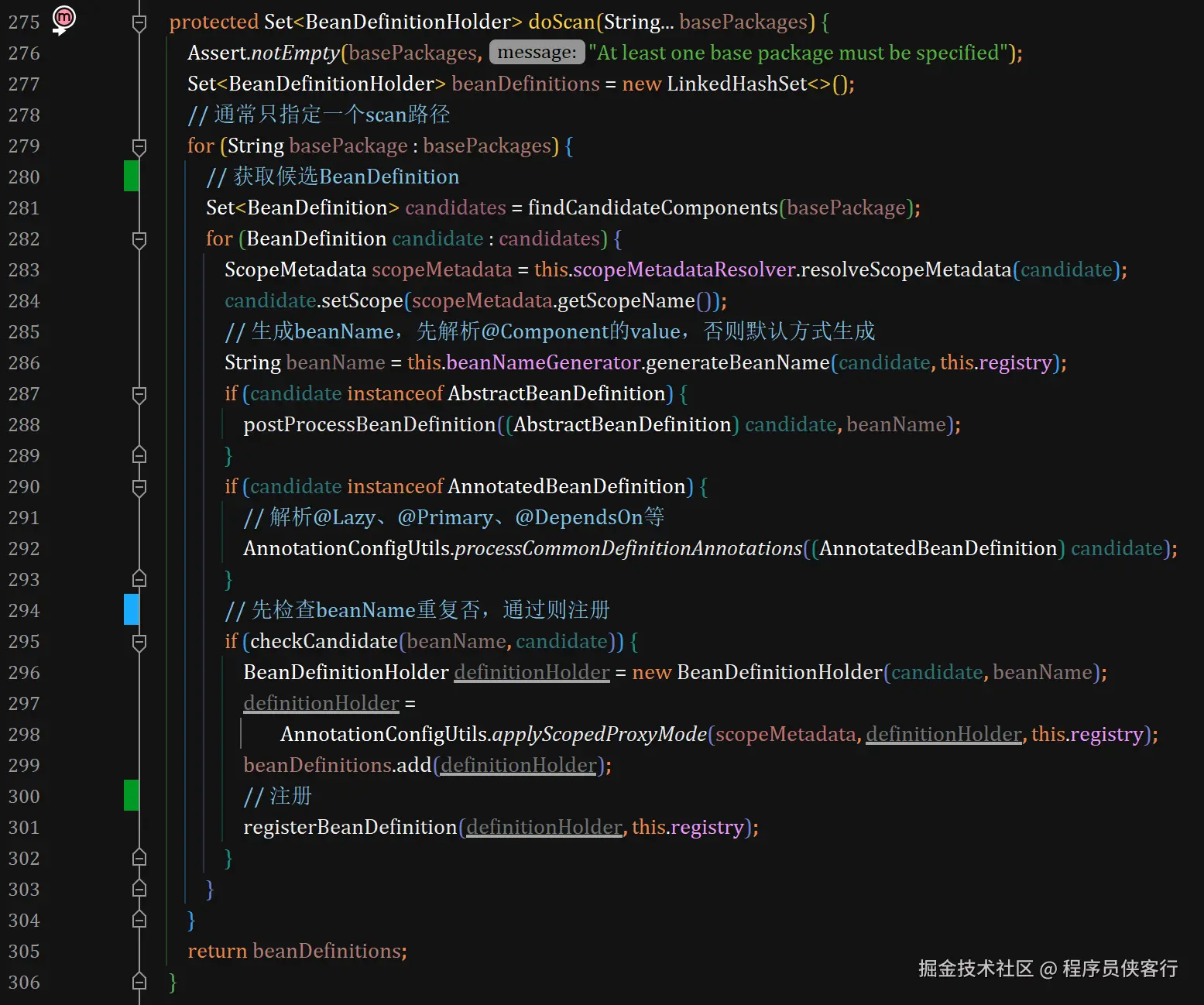Click line number 275
The width and height of the screenshot is (1204, 1005).
pyautogui.click(x=24, y=22)
